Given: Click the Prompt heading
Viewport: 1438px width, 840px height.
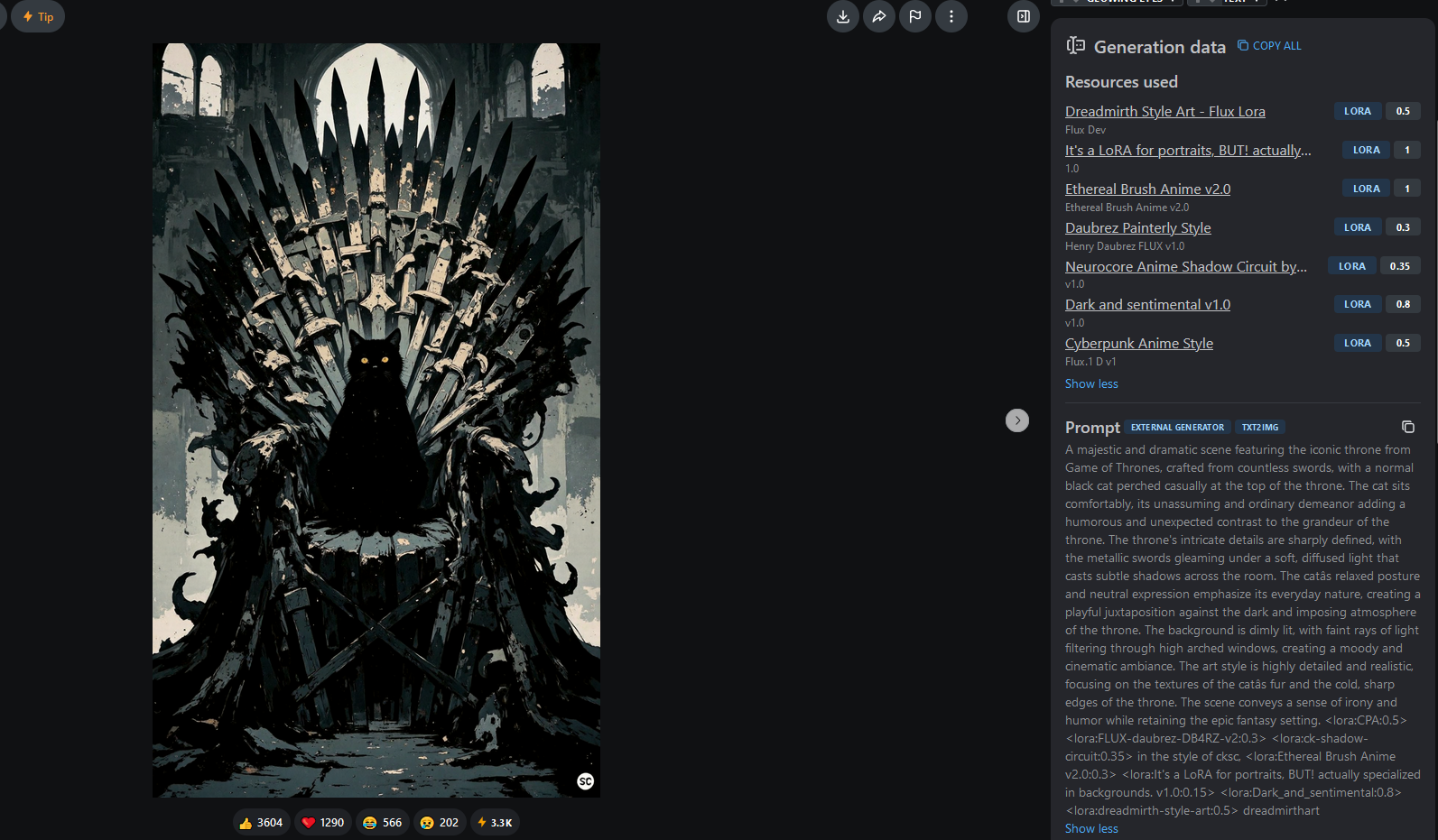Looking at the screenshot, I should (1092, 428).
